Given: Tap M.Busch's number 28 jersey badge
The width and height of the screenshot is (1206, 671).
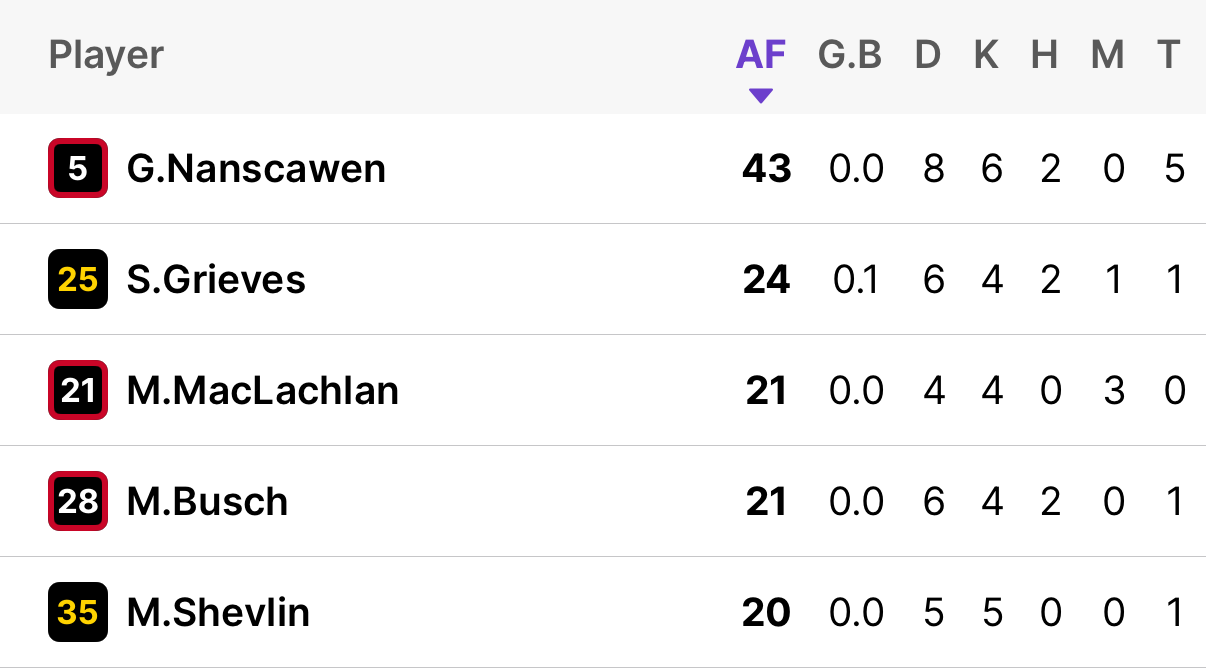Looking at the screenshot, I should pyautogui.click(x=78, y=501).
